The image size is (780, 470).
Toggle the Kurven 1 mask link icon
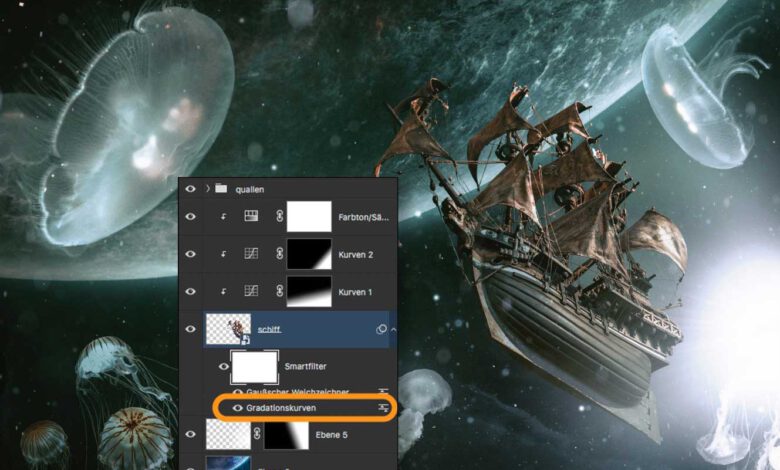[280, 291]
